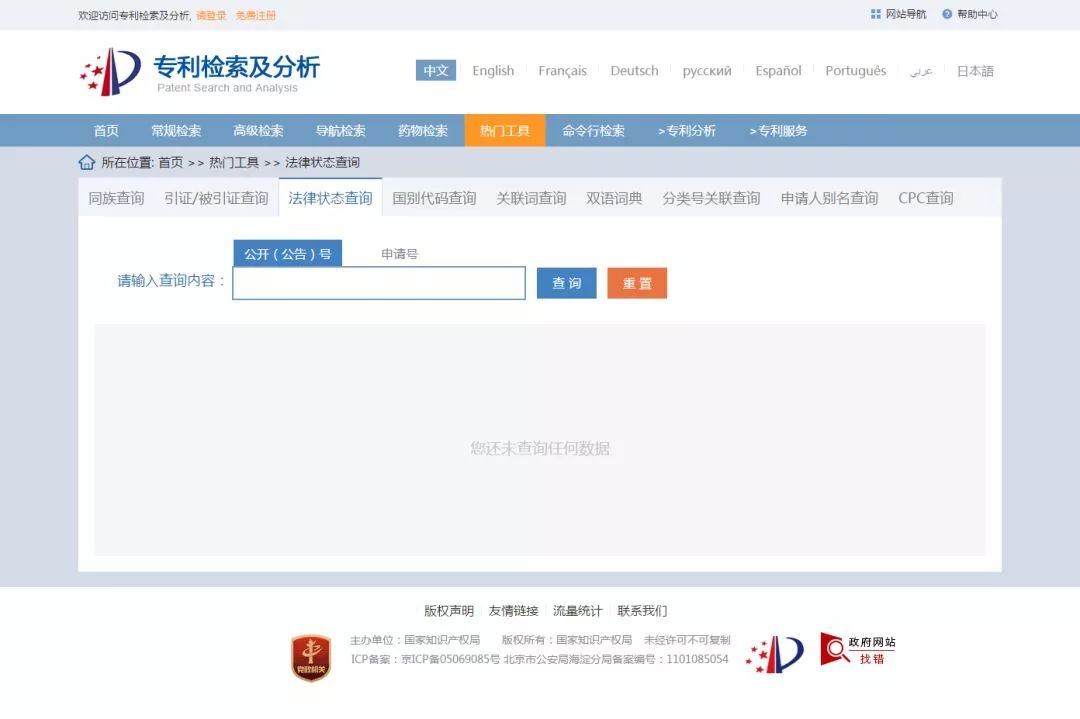Open the site navigation grid icon
Image resolution: width=1080 pixels, height=719 pixels.
tap(876, 14)
